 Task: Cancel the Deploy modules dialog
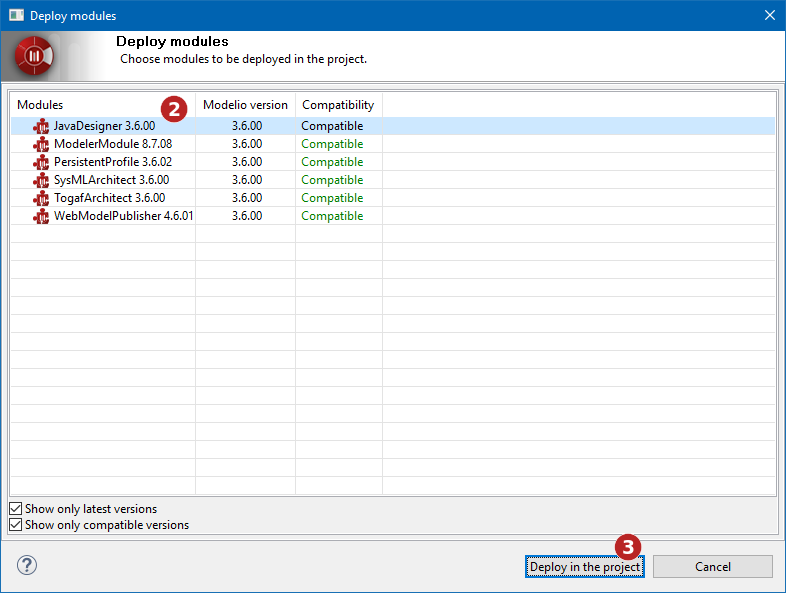point(712,566)
